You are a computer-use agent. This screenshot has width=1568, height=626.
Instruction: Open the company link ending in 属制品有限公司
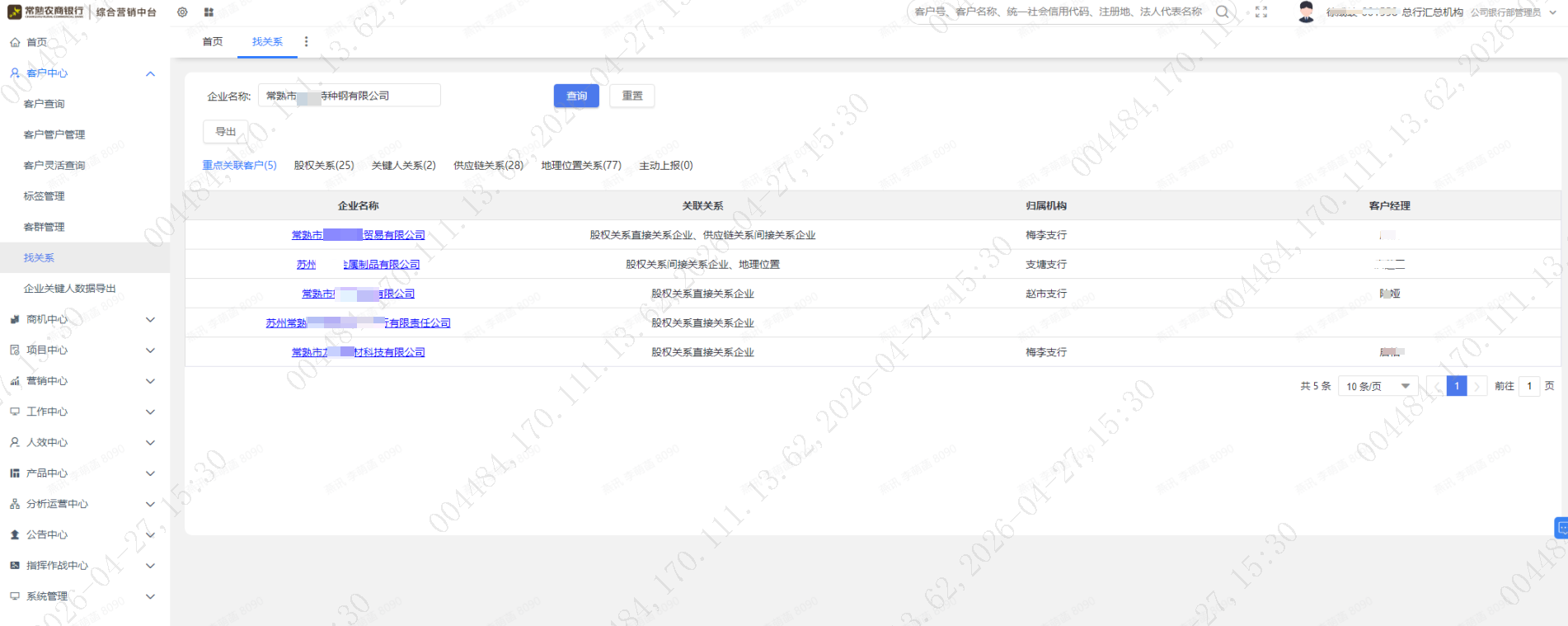[359, 265]
